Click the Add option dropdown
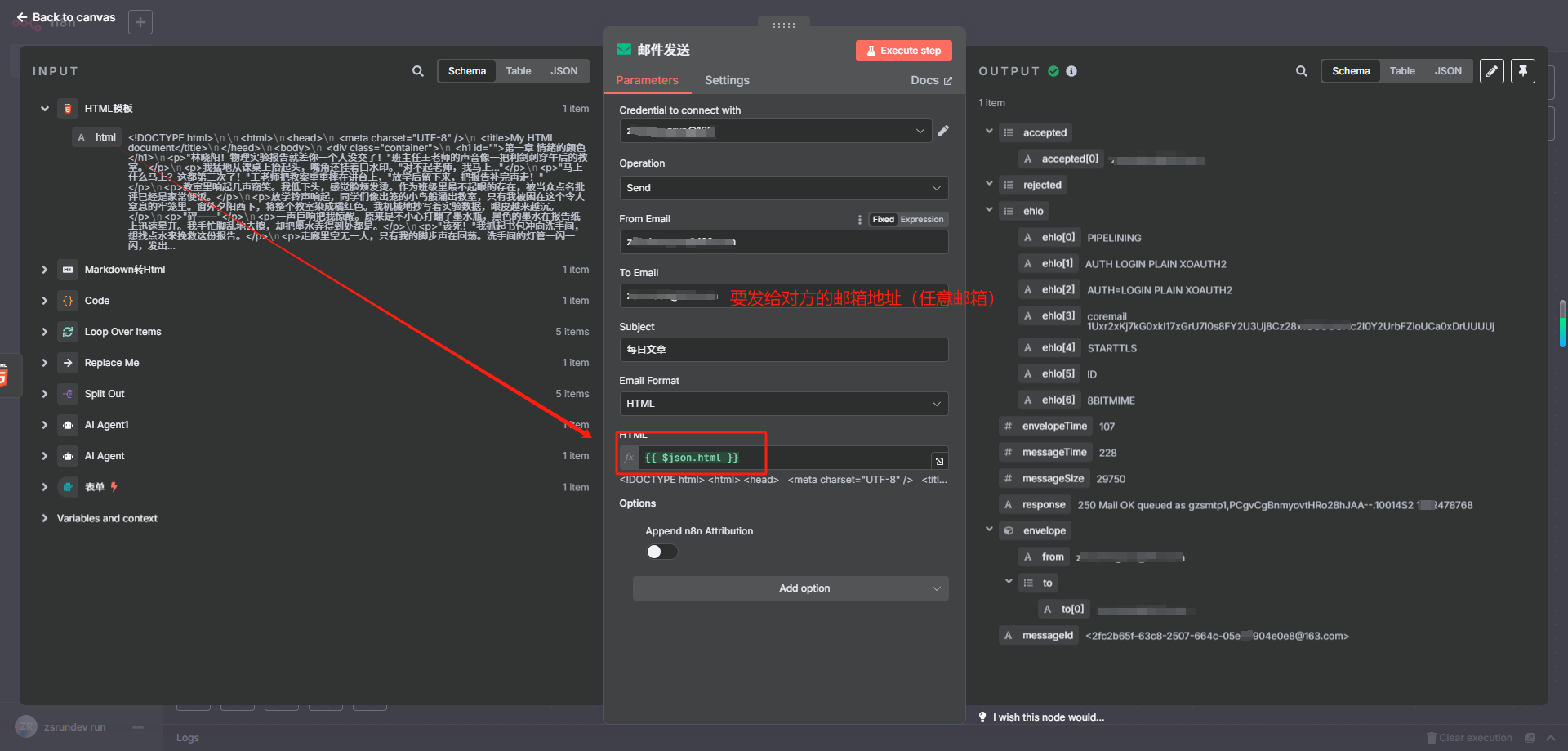This screenshot has height=751, width=1568. 790,588
